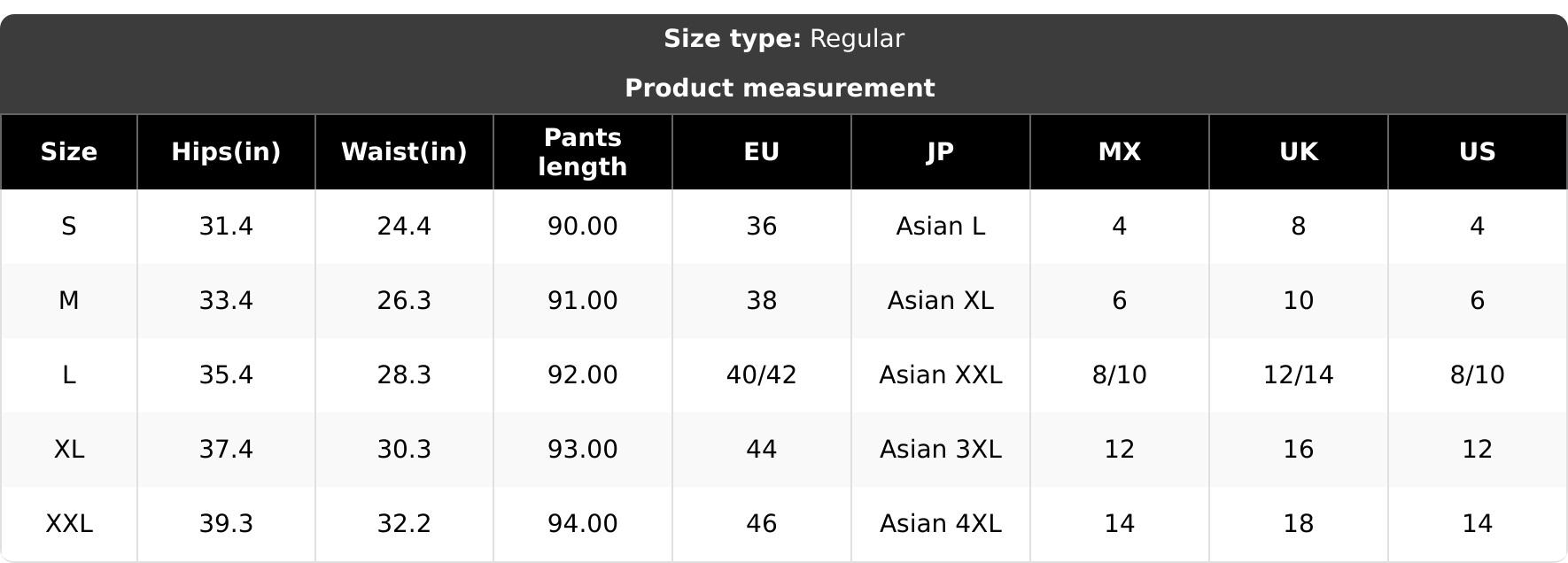Click the Size column header

(69, 152)
